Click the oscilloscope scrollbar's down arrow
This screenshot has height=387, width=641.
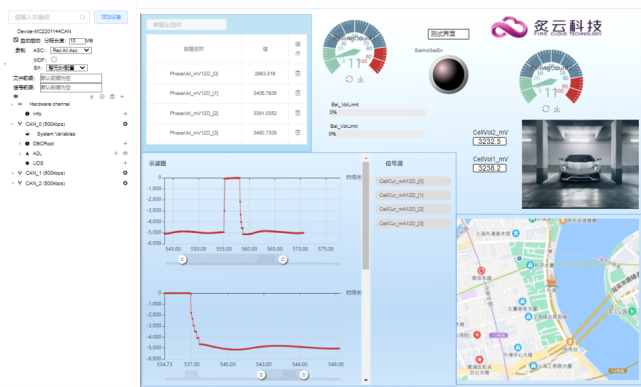click(x=366, y=380)
